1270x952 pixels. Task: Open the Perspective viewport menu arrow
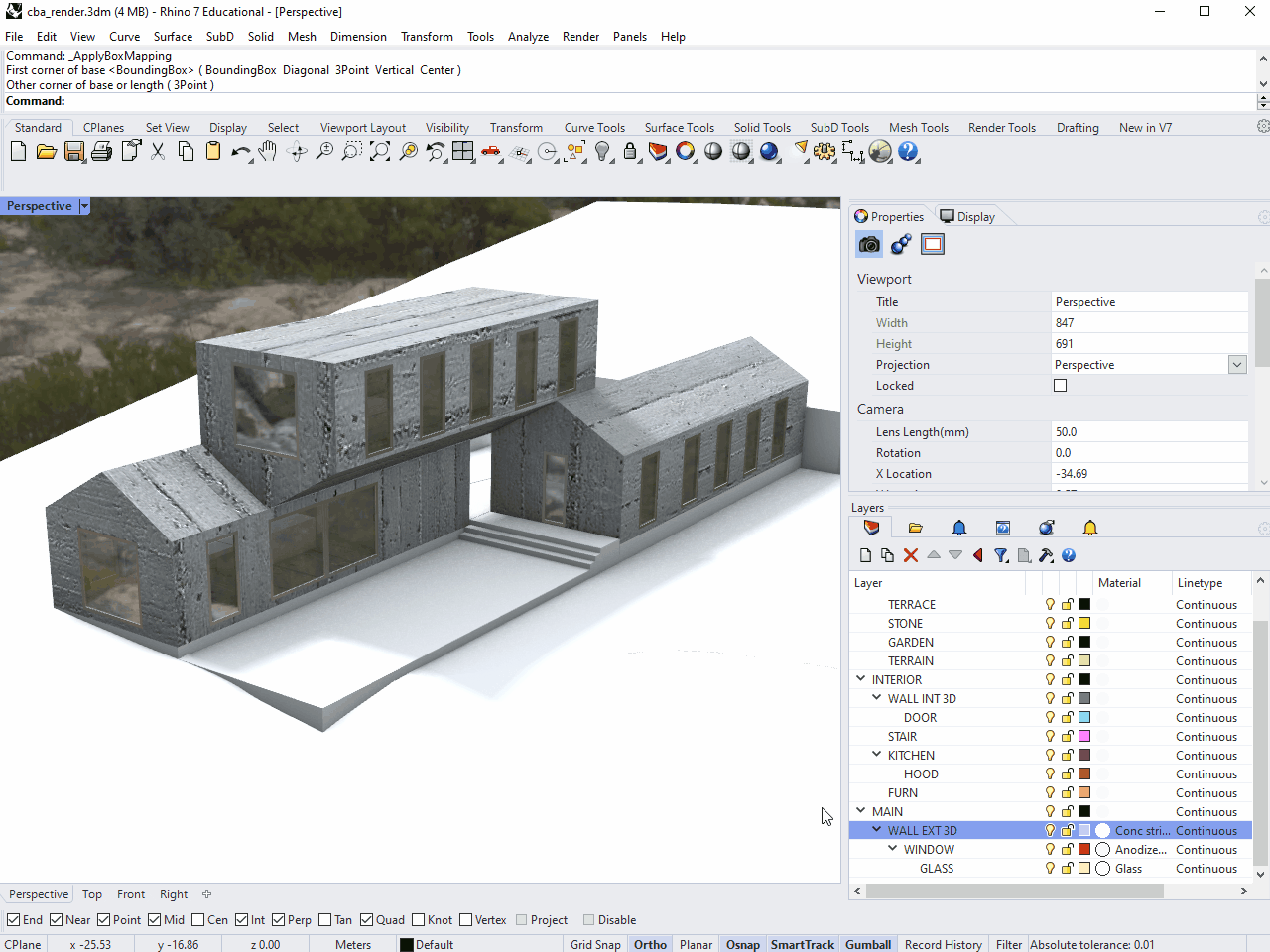coord(84,206)
